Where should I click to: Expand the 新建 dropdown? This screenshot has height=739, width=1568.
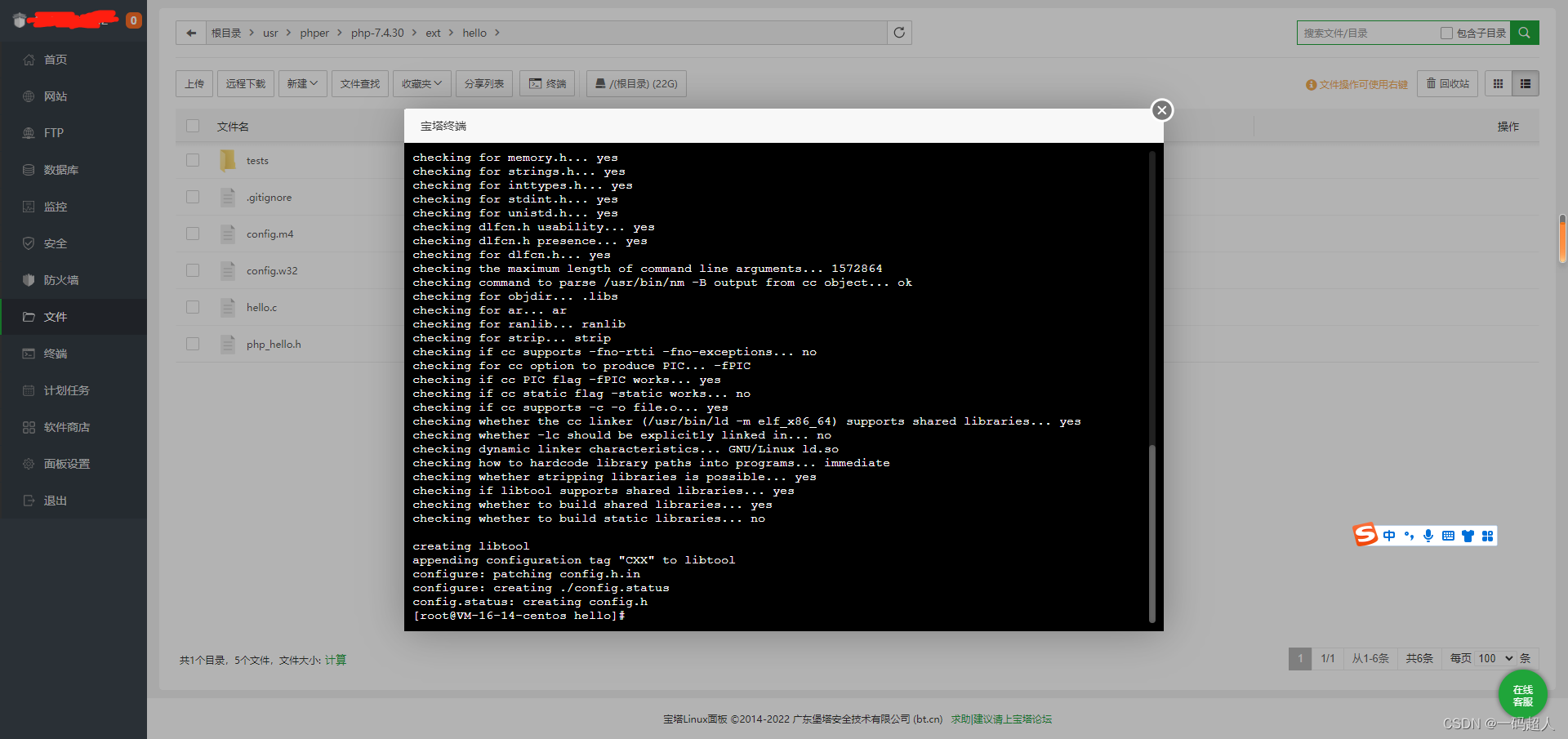(x=302, y=83)
